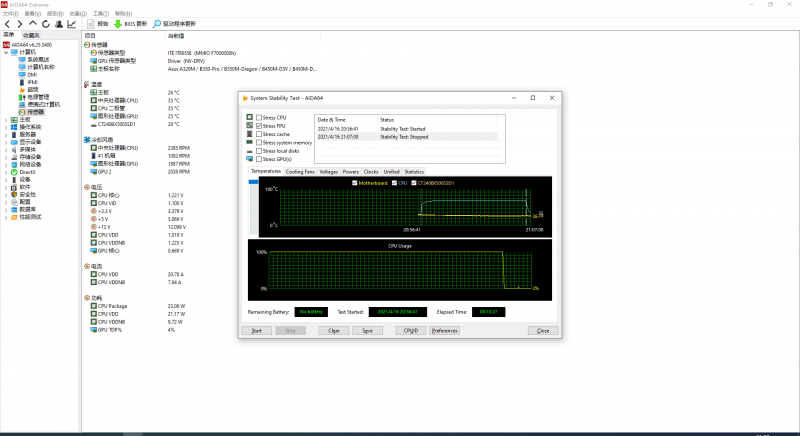Open the 报告 report toolbar item
The width and height of the screenshot is (800, 436).
pyautogui.click(x=98, y=24)
